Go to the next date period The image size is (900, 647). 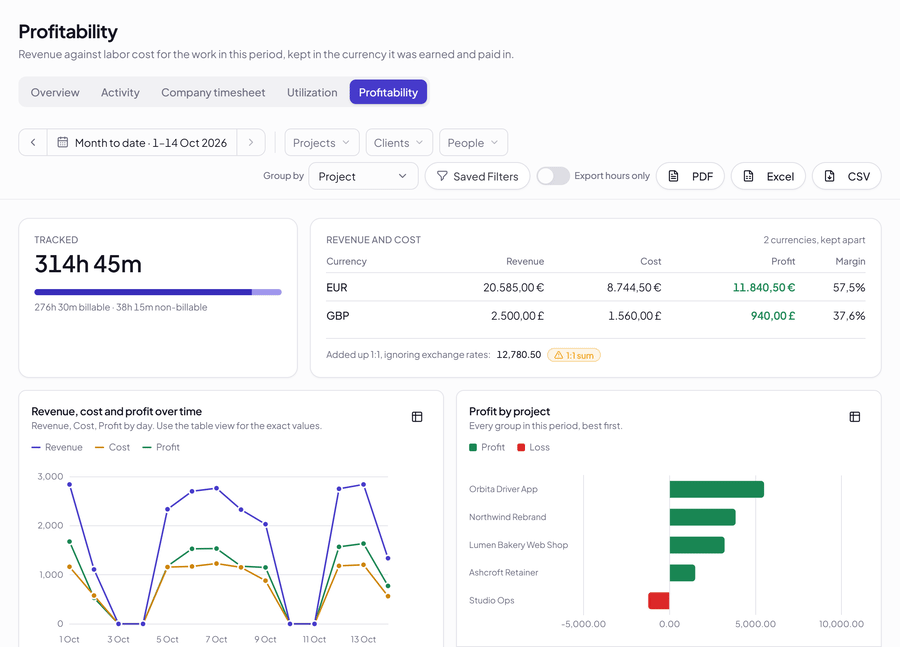pyautogui.click(x=251, y=142)
